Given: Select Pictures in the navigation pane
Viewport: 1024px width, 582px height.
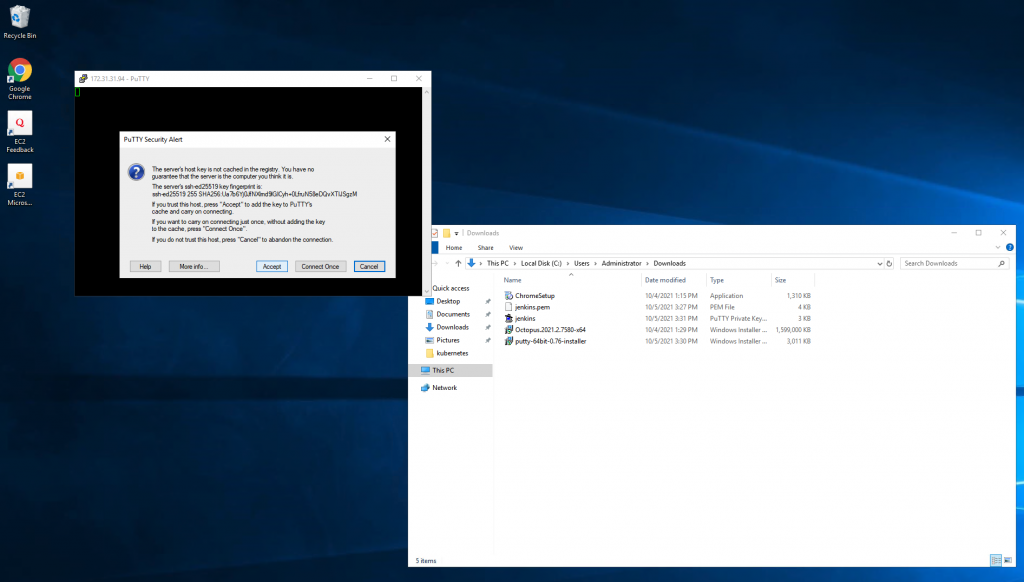Looking at the screenshot, I should click(447, 340).
